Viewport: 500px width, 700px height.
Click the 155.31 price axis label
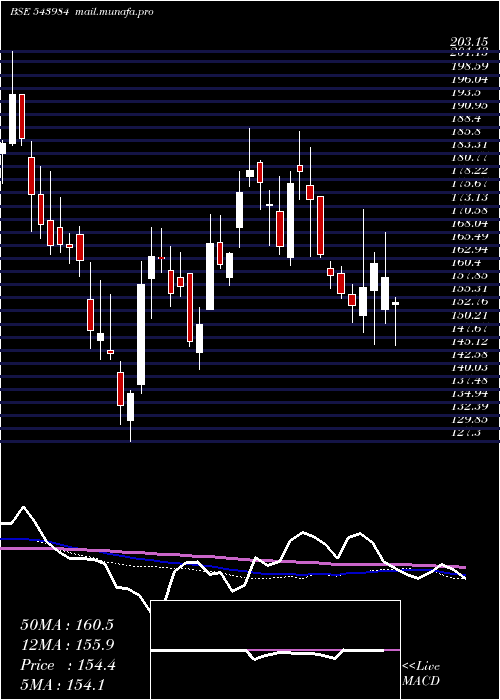click(469, 289)
